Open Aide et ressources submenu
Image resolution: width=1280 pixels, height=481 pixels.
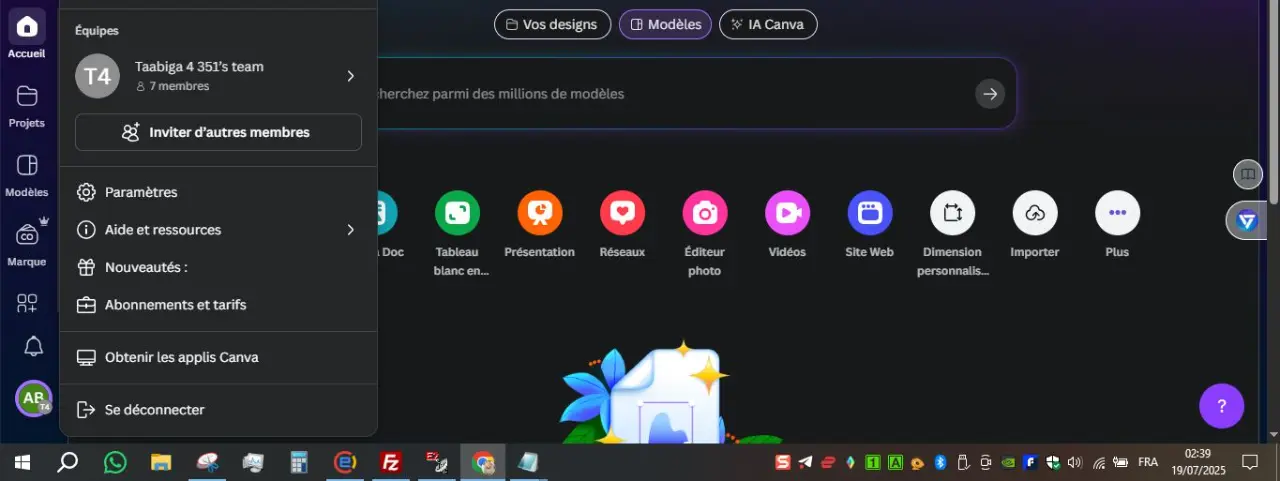[x=218, y=230]
